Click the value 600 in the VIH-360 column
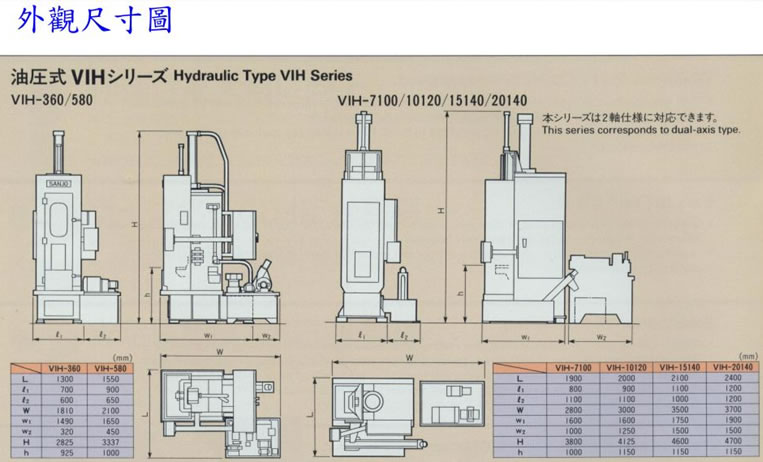763x462 pixels. coord(67,400)
